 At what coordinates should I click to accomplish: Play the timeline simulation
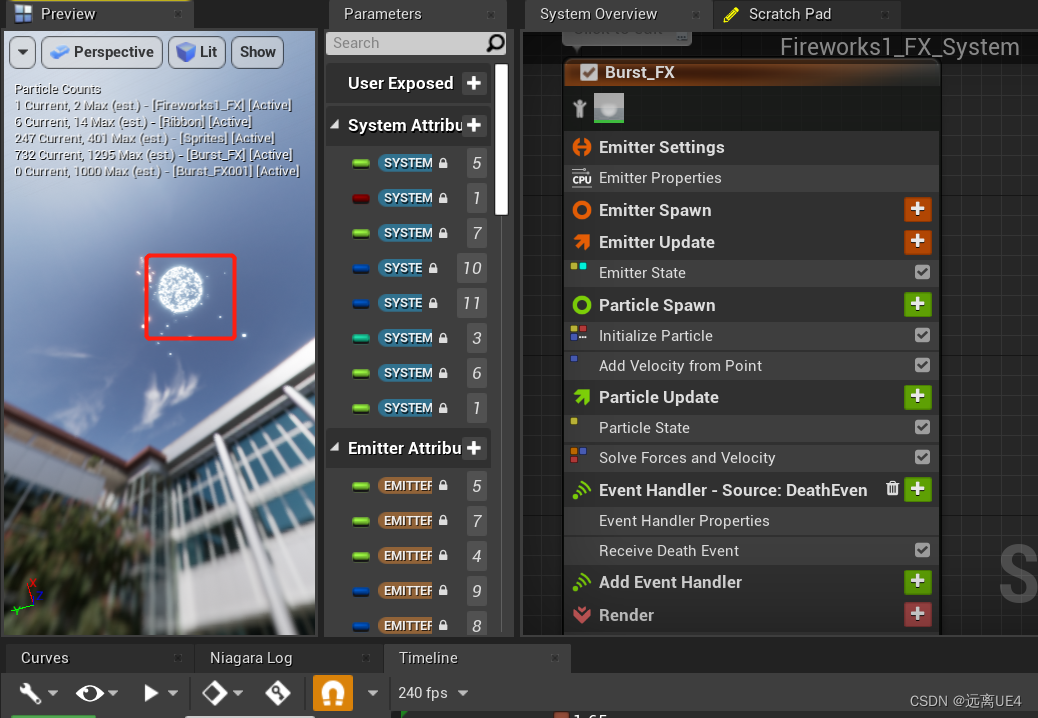151,693
